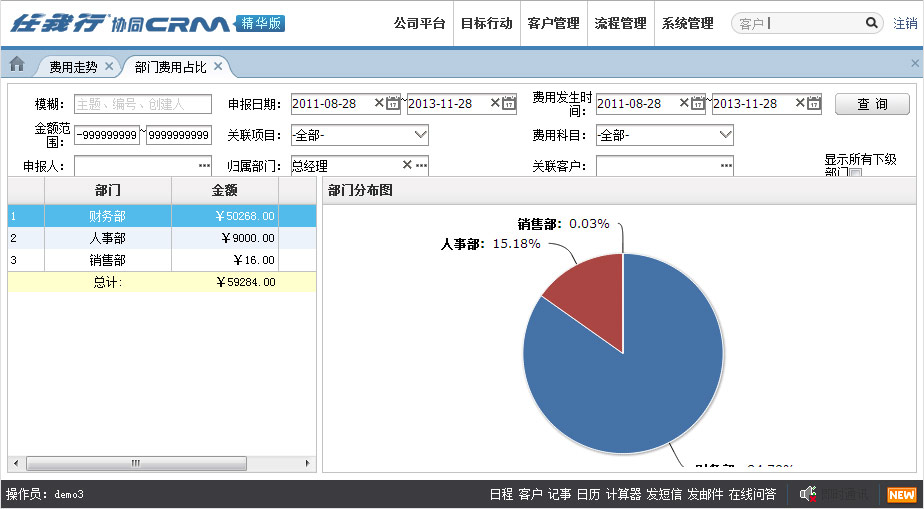Image resolution: width=924 pixels, height=509 pixels.
Task: Open calendar picker for 申报日期 start date
Action: (393, 104)
